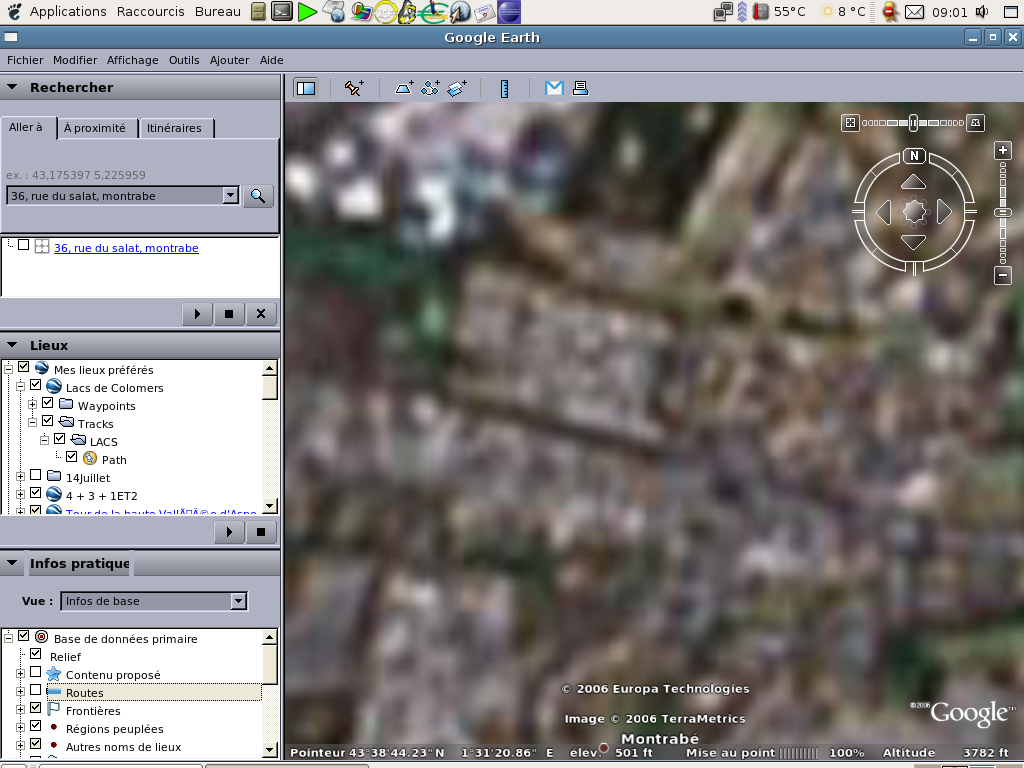
Task: Enable the Contenu proposé layer checkbox
Action: [36, 672]
